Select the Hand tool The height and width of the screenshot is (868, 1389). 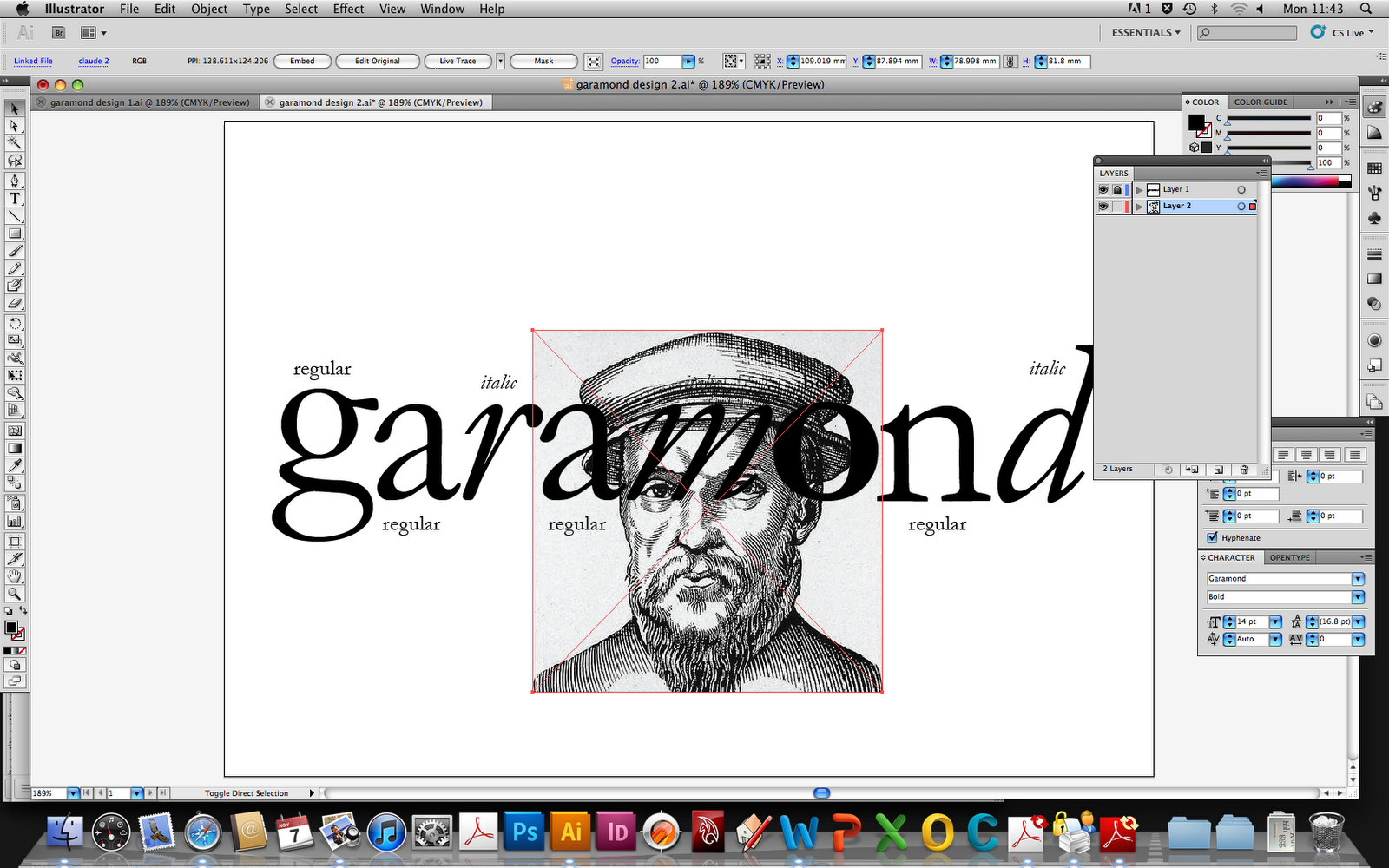point(15,576)
